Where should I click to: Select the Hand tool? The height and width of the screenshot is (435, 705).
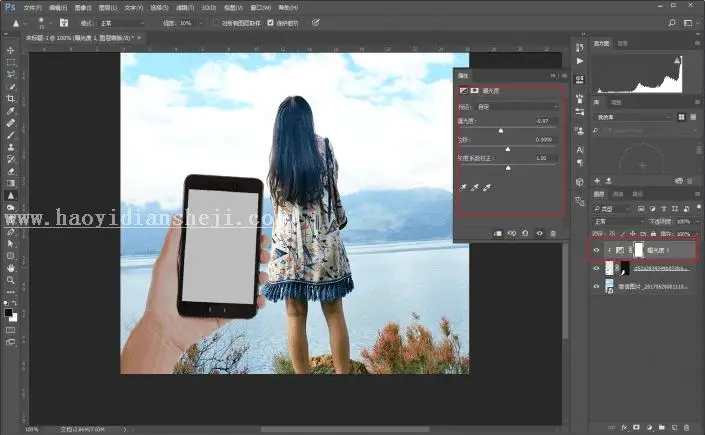pyautogui.click(x=10, y=268)
